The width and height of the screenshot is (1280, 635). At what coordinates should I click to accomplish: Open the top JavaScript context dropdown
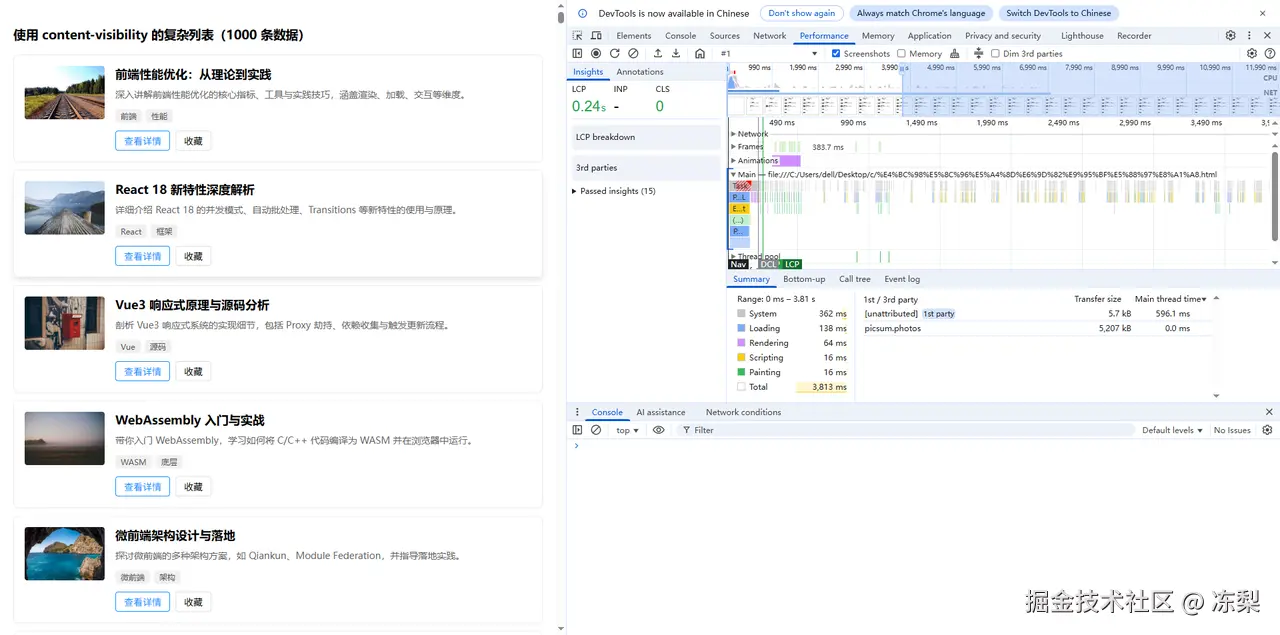(x=627, y=430)
